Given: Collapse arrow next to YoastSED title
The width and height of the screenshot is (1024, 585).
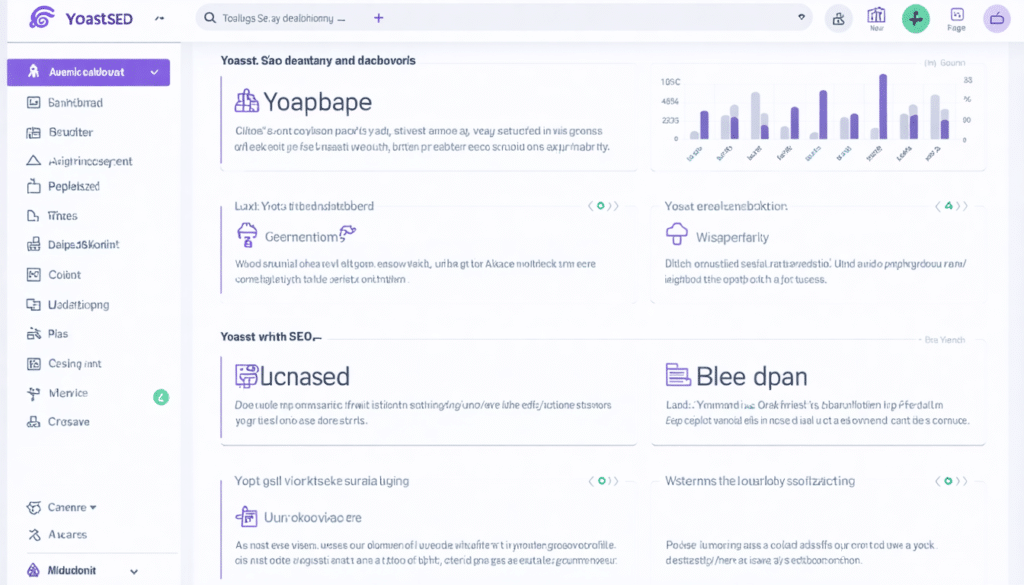Looking at the screenshot, I should point(159,18).
